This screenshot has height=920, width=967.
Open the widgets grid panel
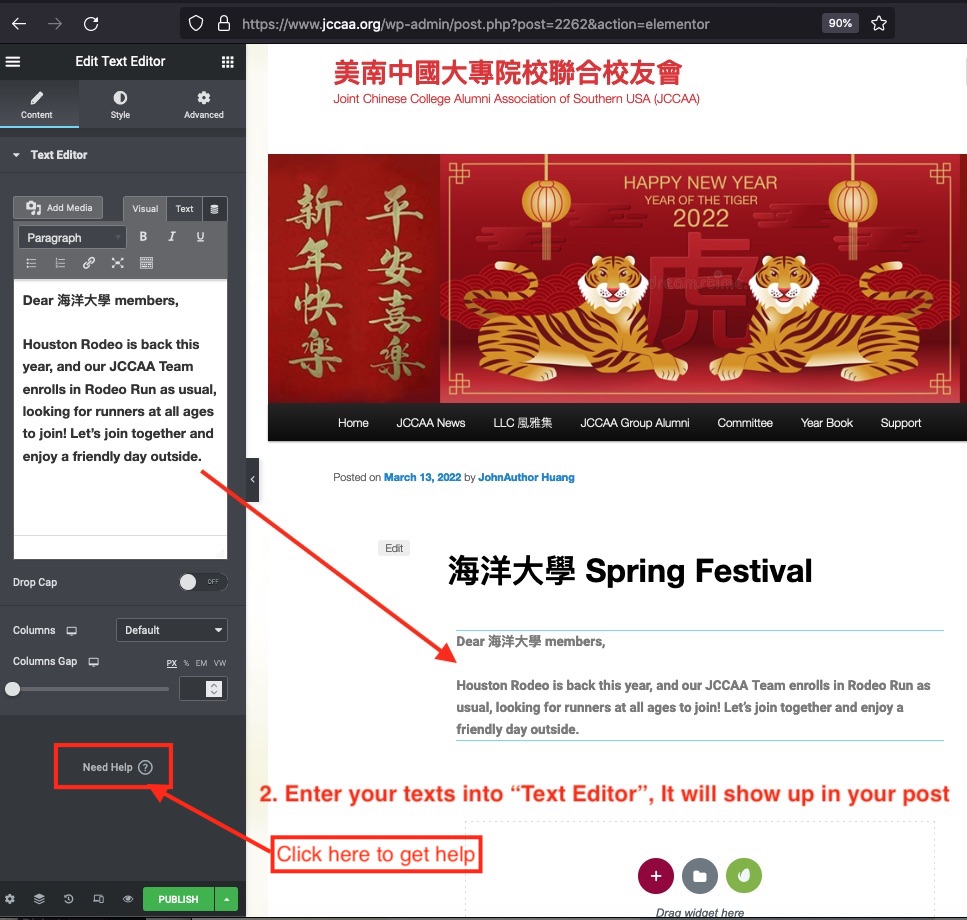pyautogui.click(x=228, y=62)
